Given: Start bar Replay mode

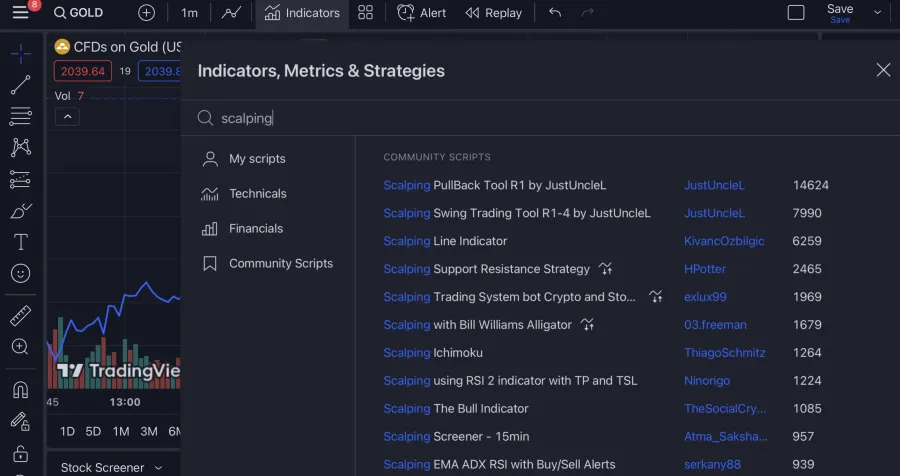Looking at the screenshot, I should tap(494, 13).
